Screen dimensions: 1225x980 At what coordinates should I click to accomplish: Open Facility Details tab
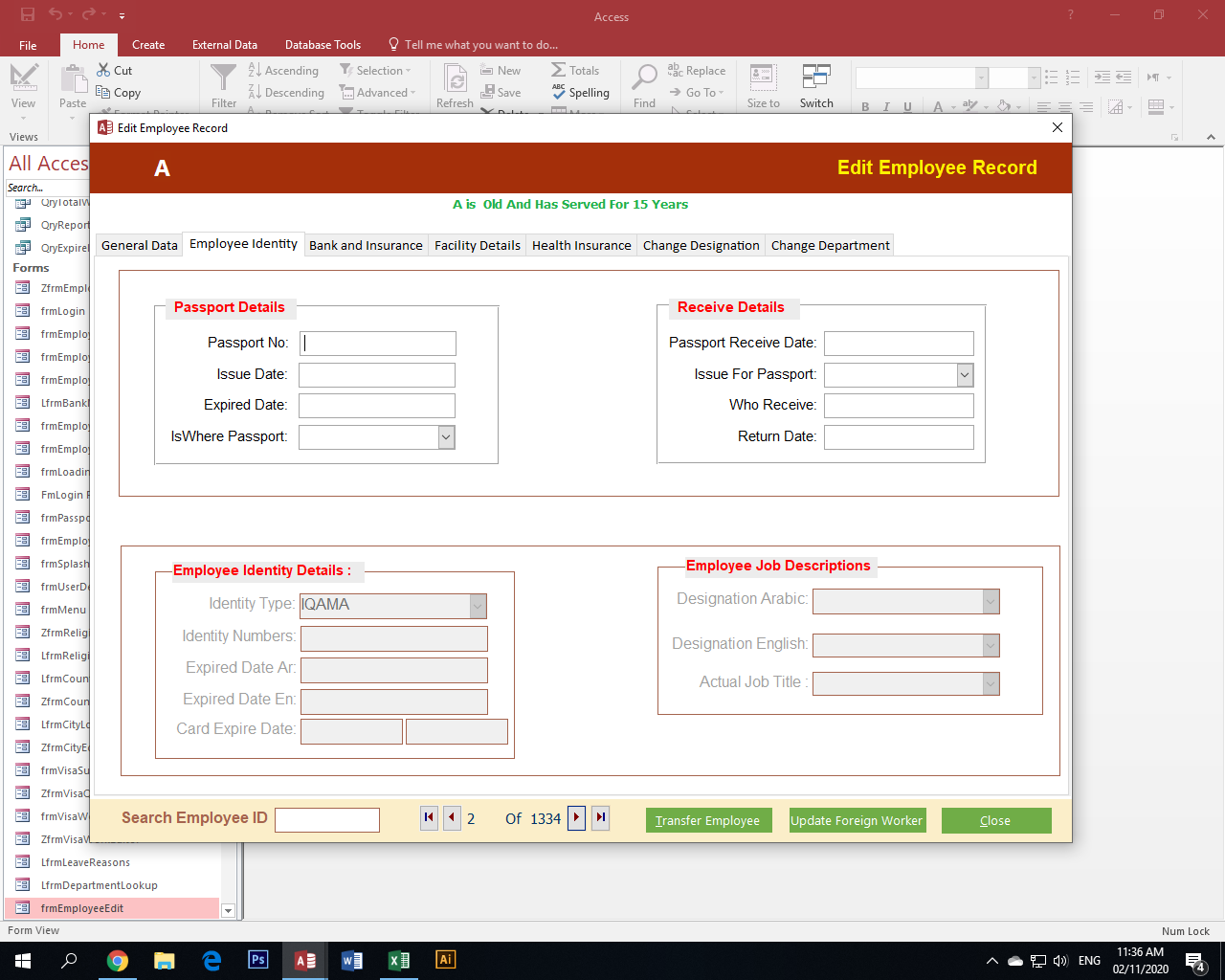pyautogui.click(x=478, y=245)
